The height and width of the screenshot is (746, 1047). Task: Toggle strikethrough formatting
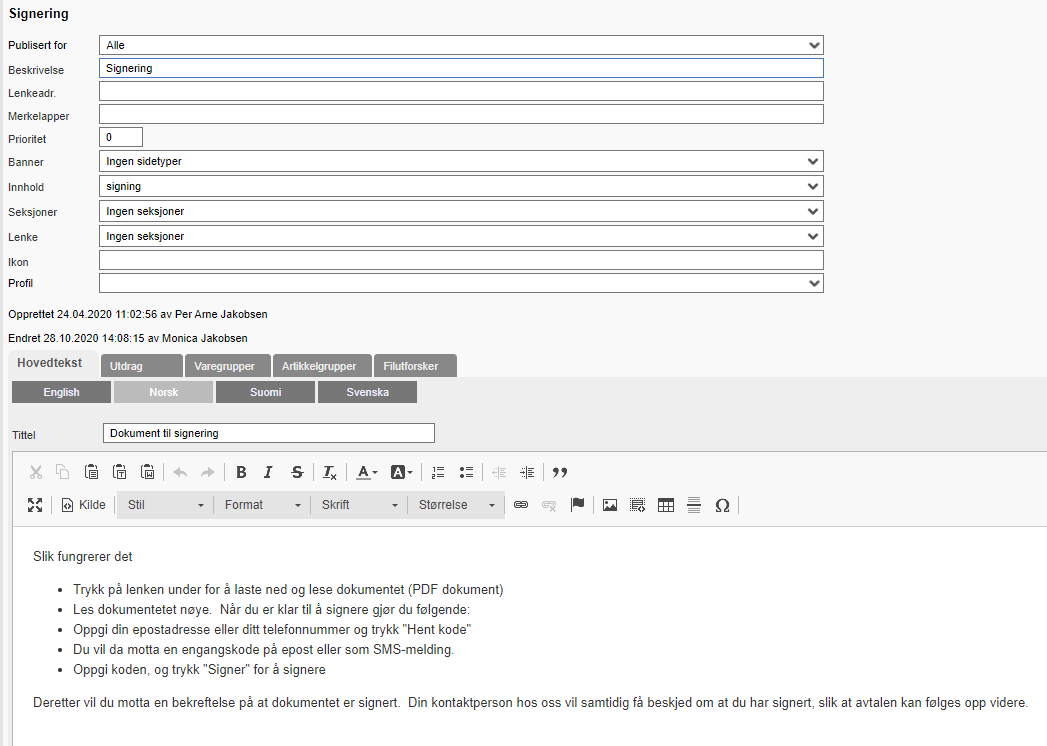tap(297, 472)
